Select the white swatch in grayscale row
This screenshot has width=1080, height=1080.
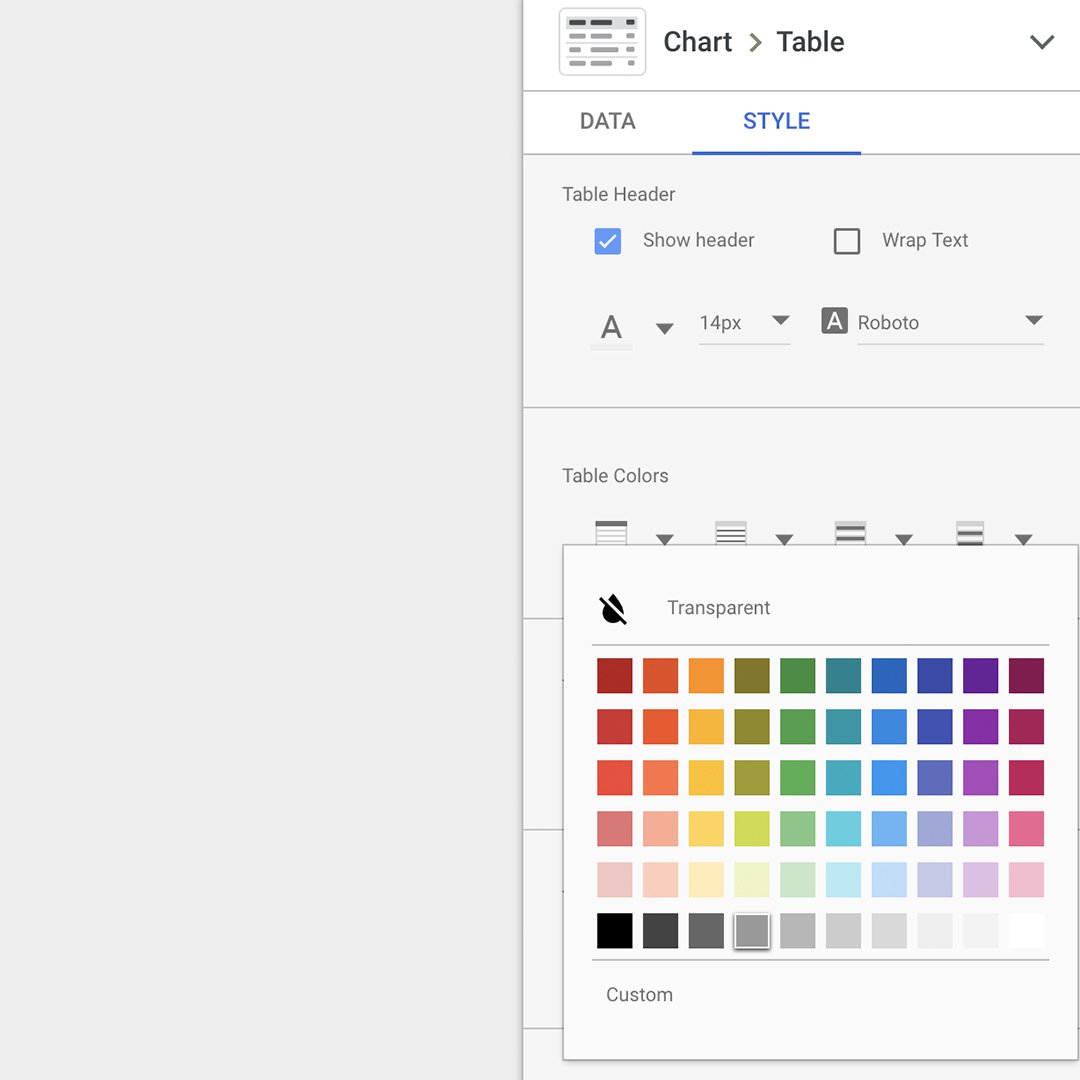(x=1026, y=931)
